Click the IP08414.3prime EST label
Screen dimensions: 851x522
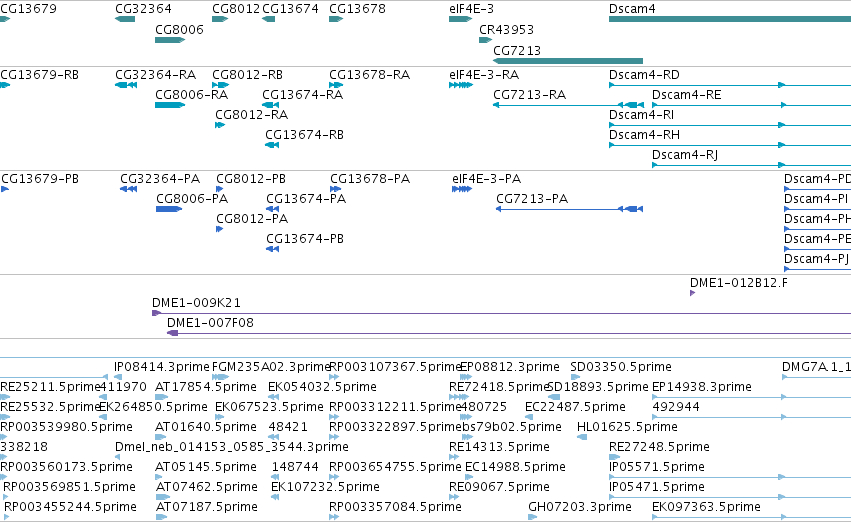162,367
